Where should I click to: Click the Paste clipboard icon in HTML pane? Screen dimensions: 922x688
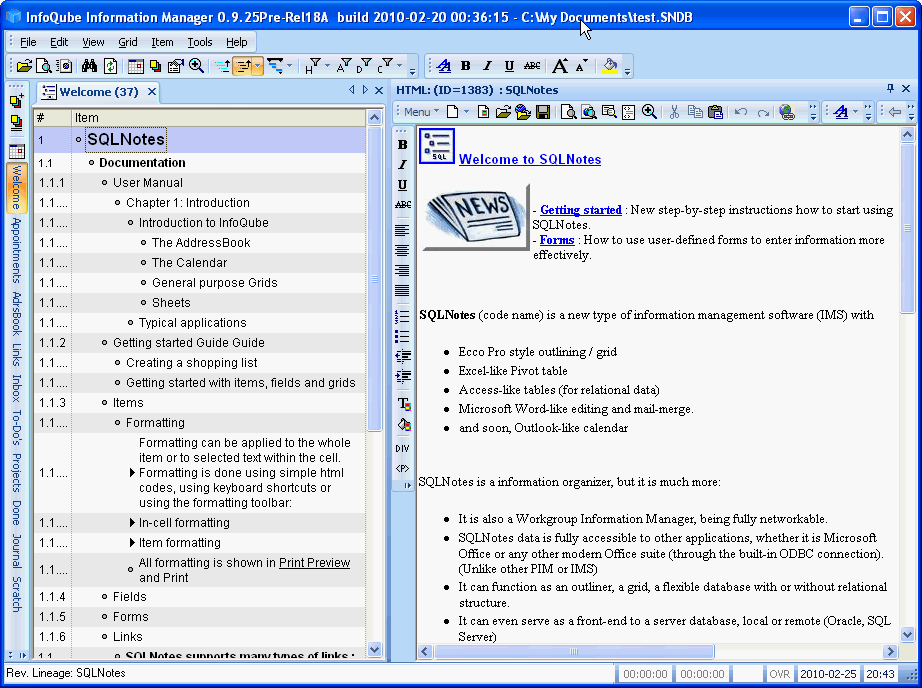tap(715, 112)
